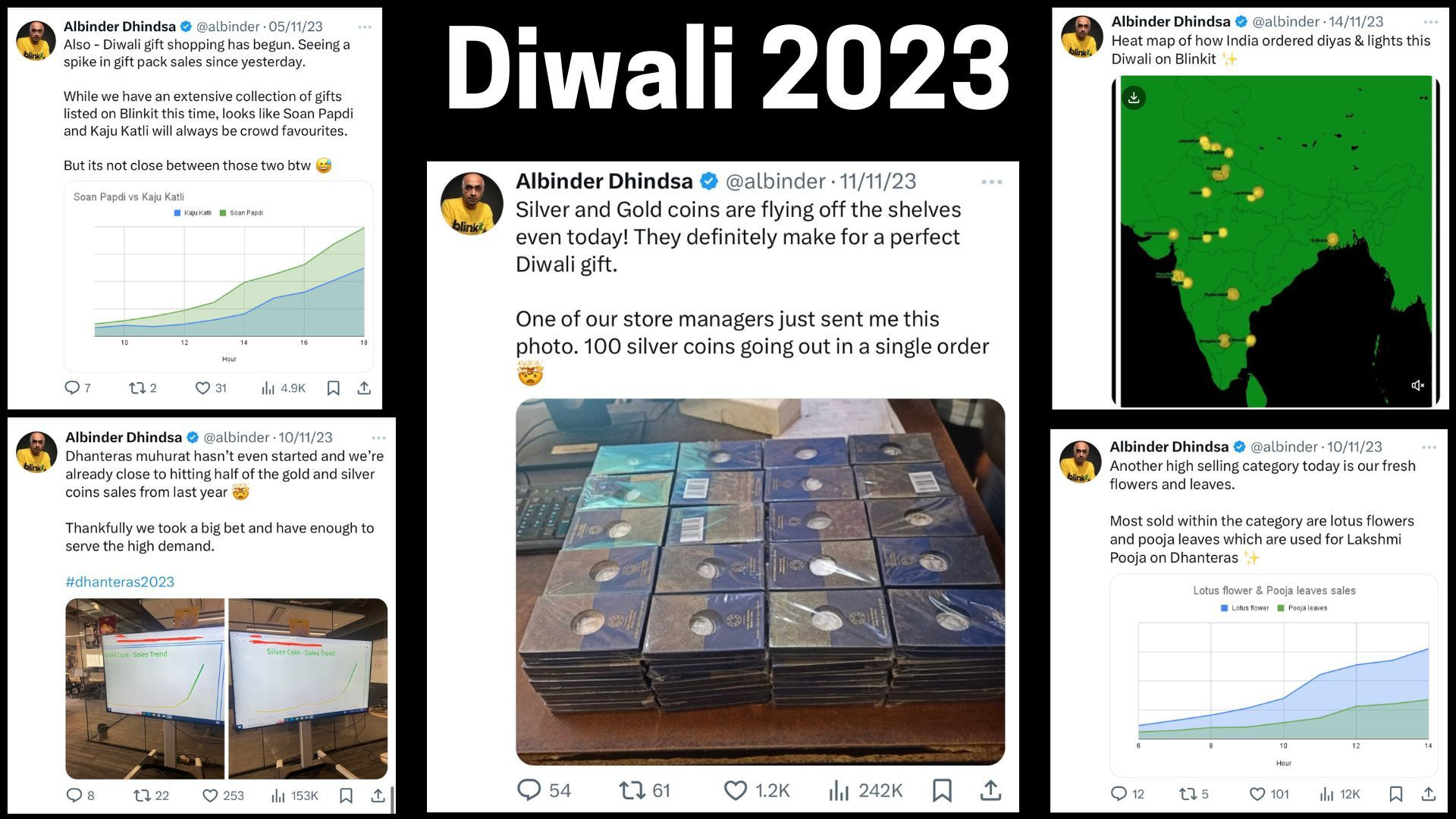This screenshot has height=819, width=1456.
Task: Open the Silver Coin Sales Trend photo
Action: pos(308,689)
